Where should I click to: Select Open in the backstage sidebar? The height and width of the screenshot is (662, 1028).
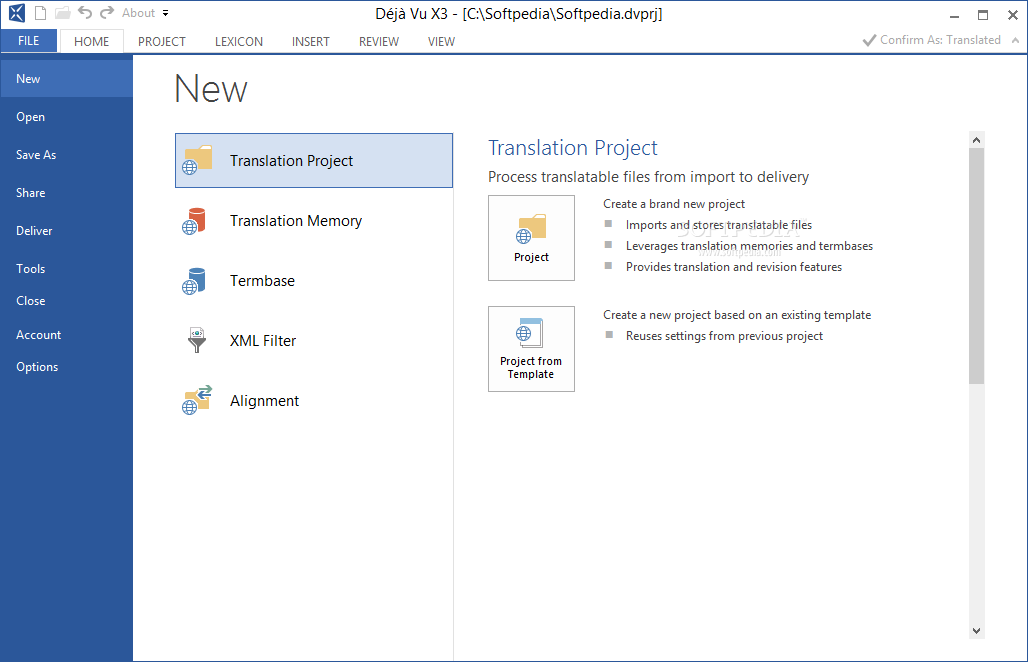coord(66,117)
